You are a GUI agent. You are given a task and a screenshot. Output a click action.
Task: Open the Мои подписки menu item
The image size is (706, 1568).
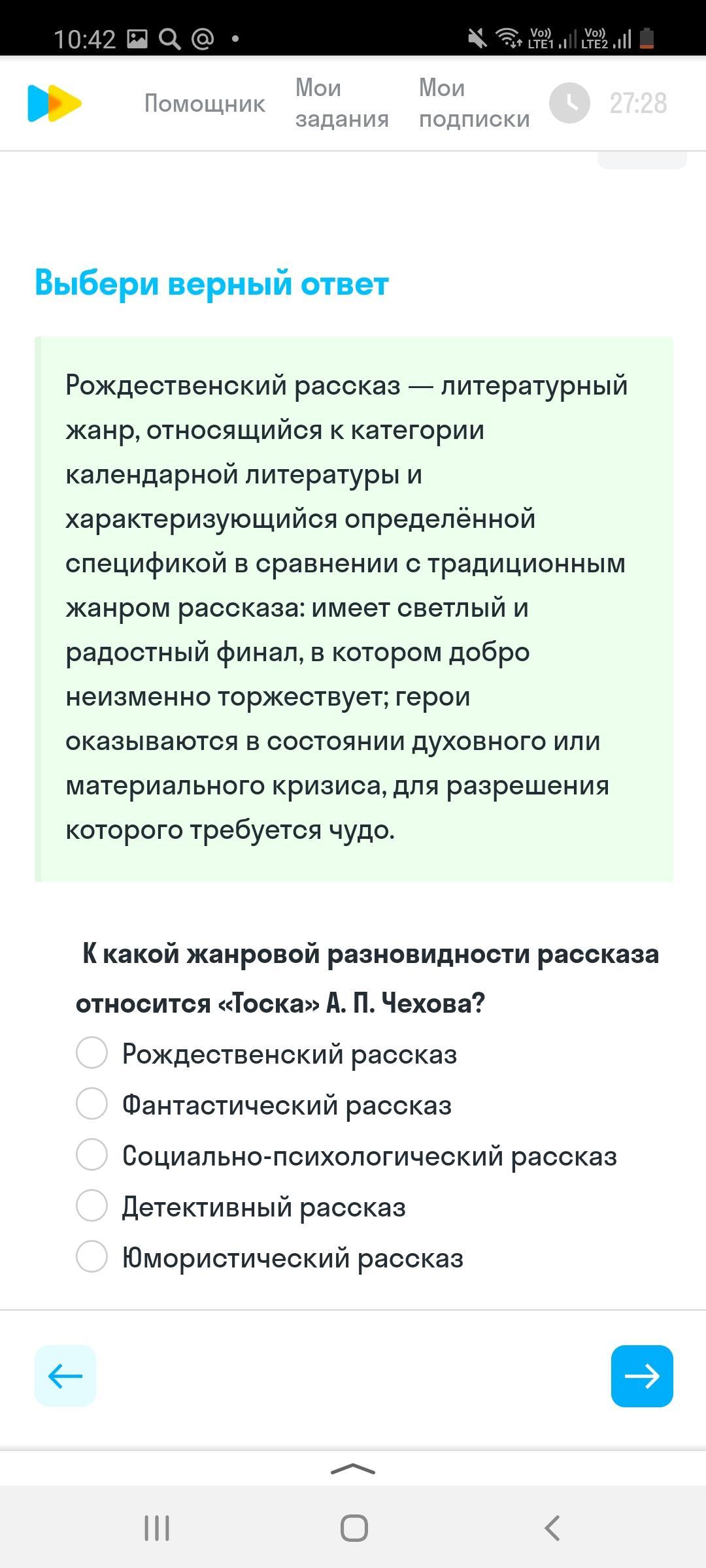click(x=474, y=103)
